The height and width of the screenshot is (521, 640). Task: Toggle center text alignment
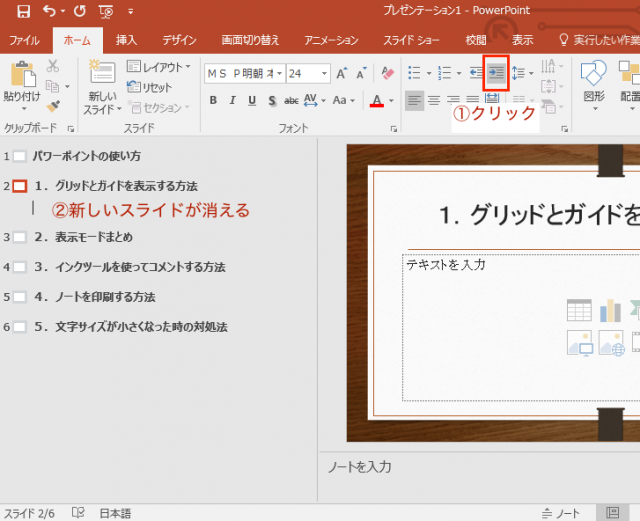[433, 100]
